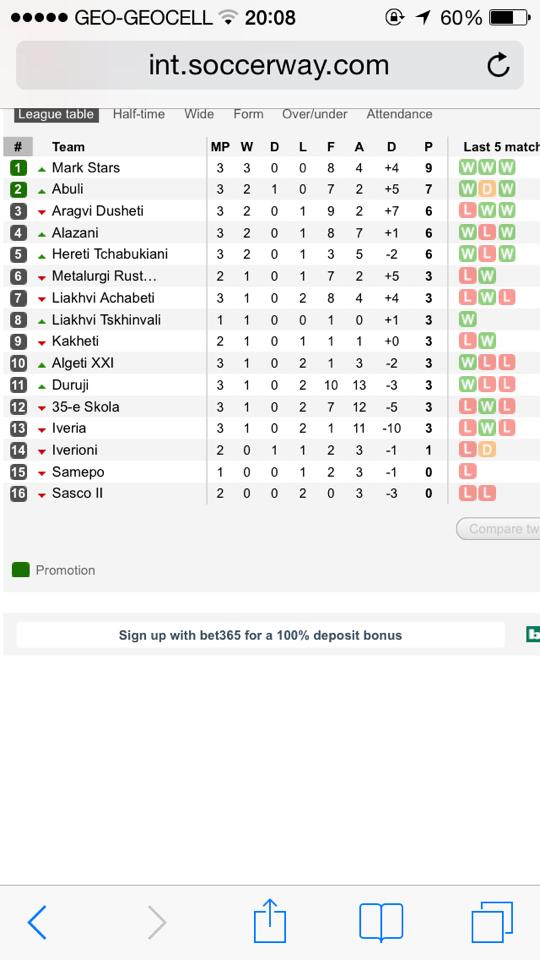Click the bet365 deposit bonus ad link

tap(260, 635)
